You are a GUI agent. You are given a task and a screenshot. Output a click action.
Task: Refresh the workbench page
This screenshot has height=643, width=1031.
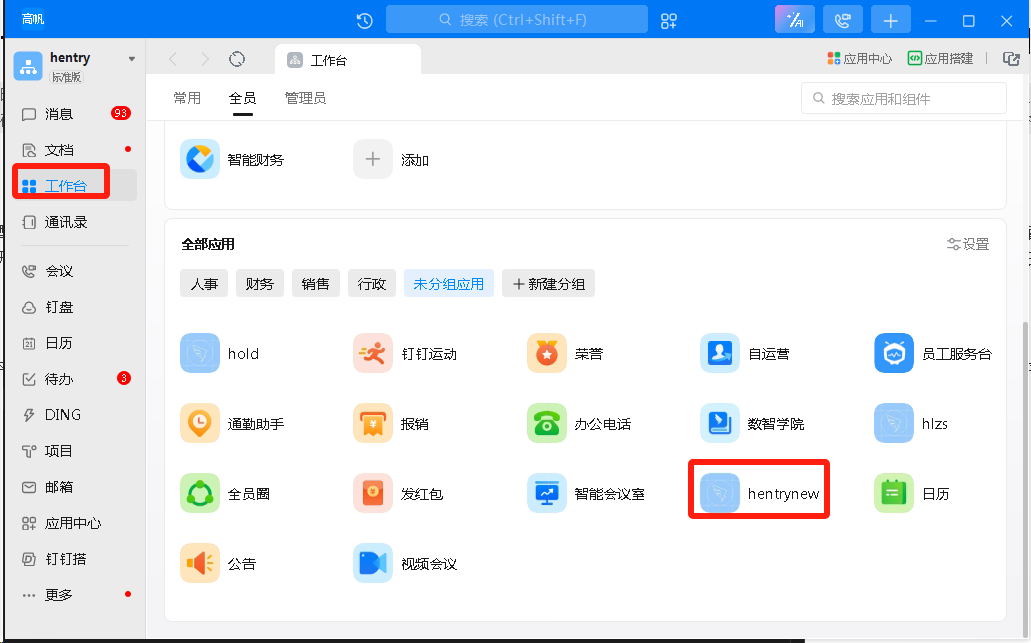tap(237, 59)
